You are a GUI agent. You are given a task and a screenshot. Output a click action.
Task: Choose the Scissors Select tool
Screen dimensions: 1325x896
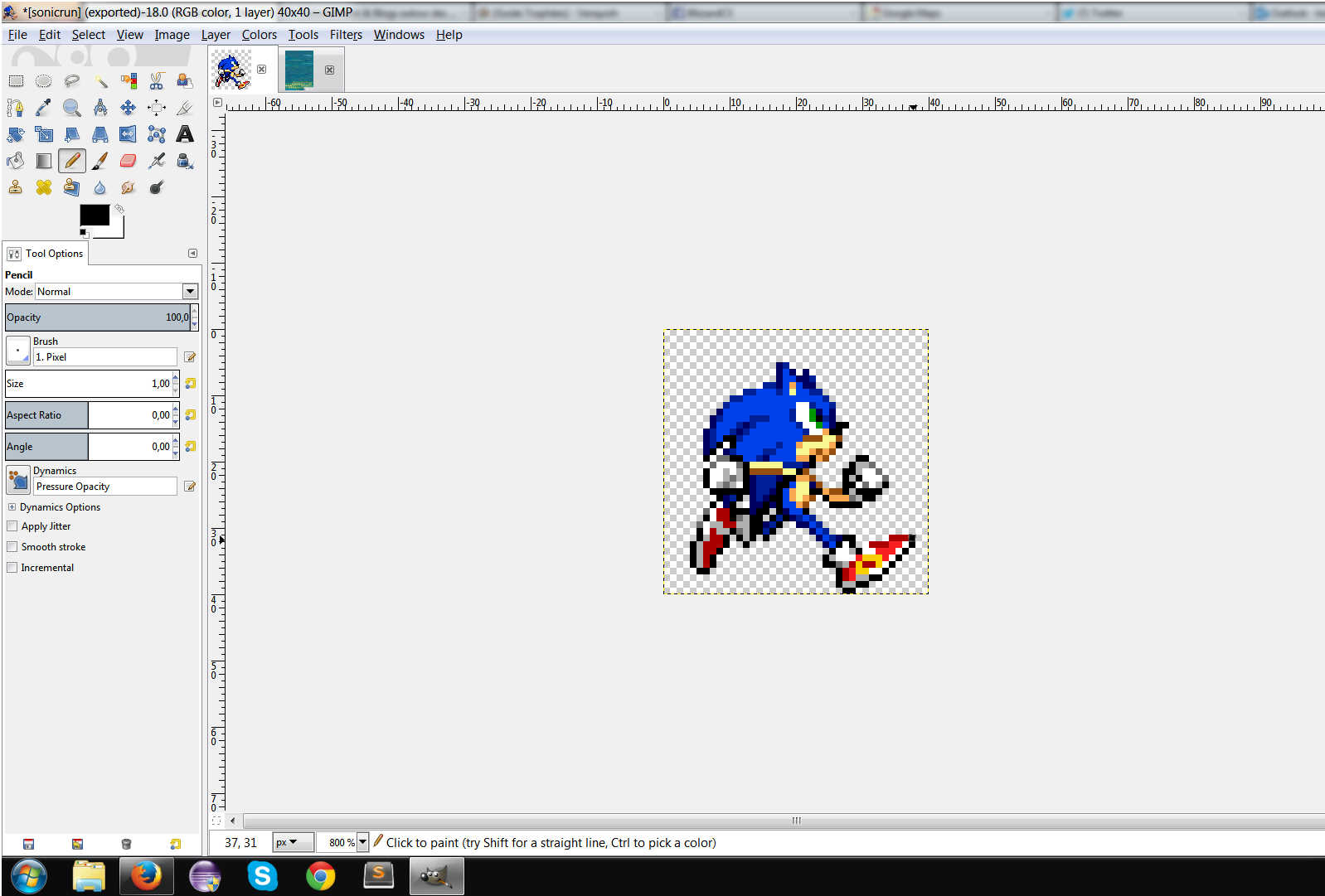point(157,81)
